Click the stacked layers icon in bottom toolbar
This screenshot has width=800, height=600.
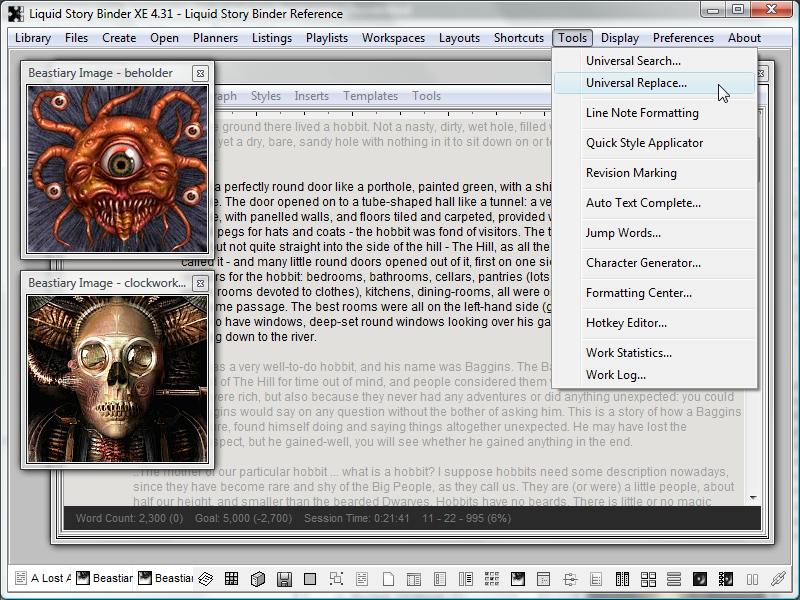pyautogui.click(x=206, y=579)
